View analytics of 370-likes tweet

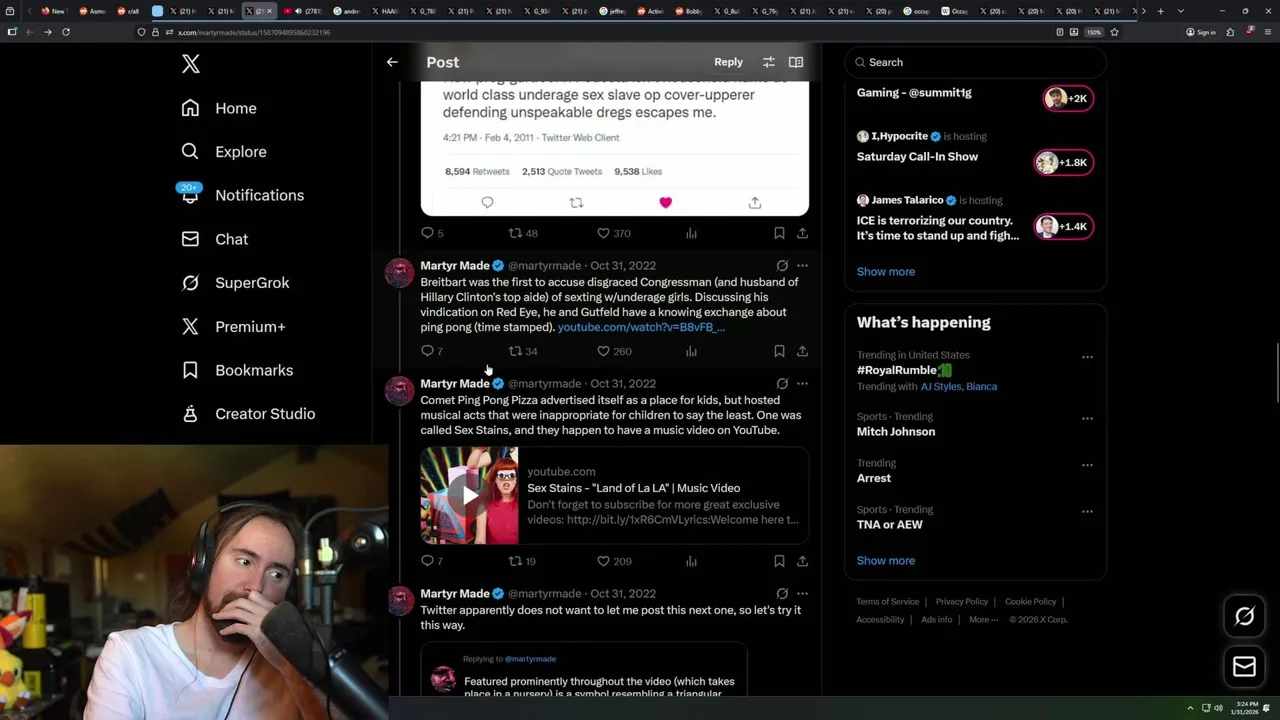[691, 233]
